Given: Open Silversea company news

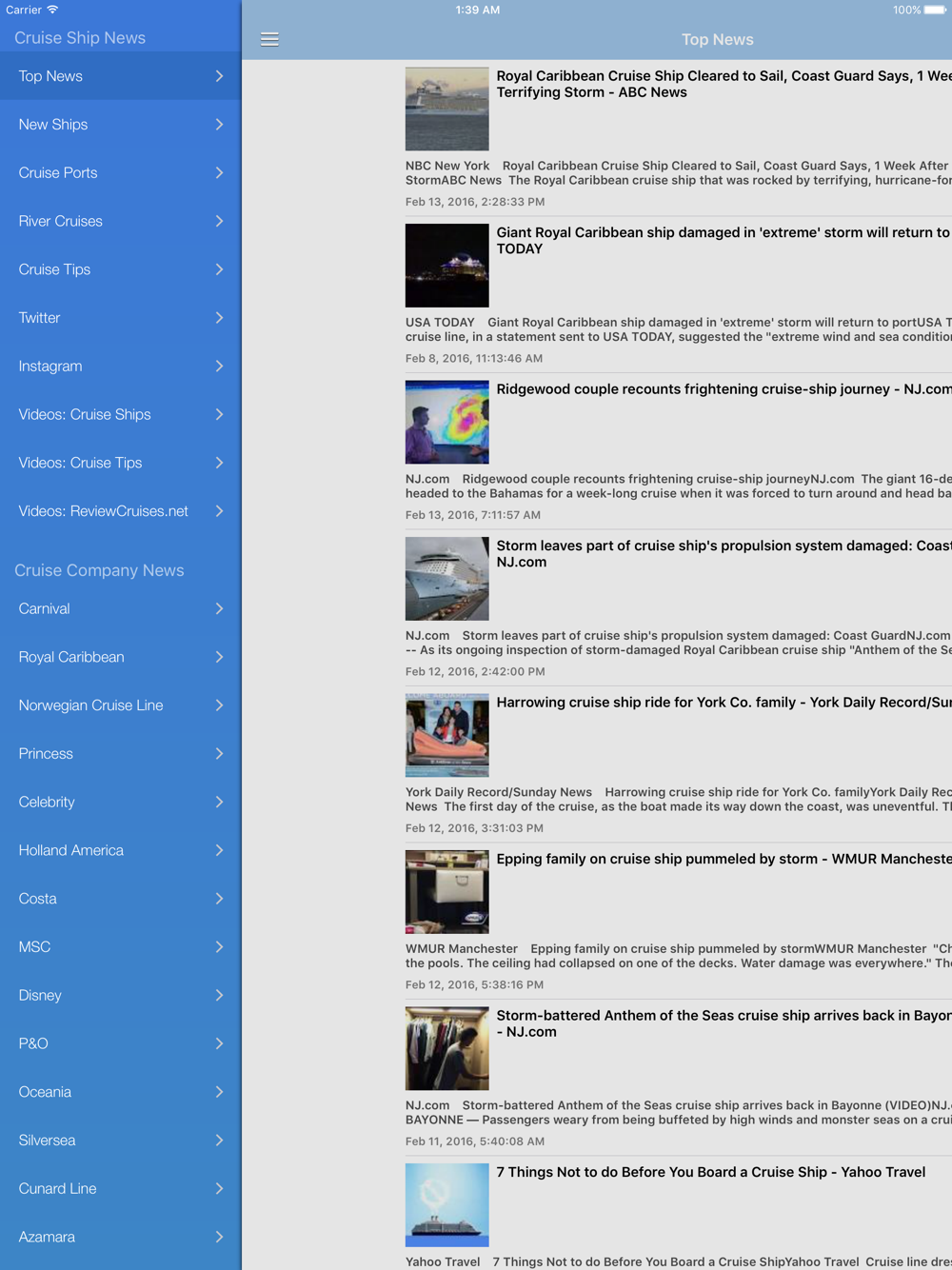Looking at the screenshot, I should click(121, 1141).
